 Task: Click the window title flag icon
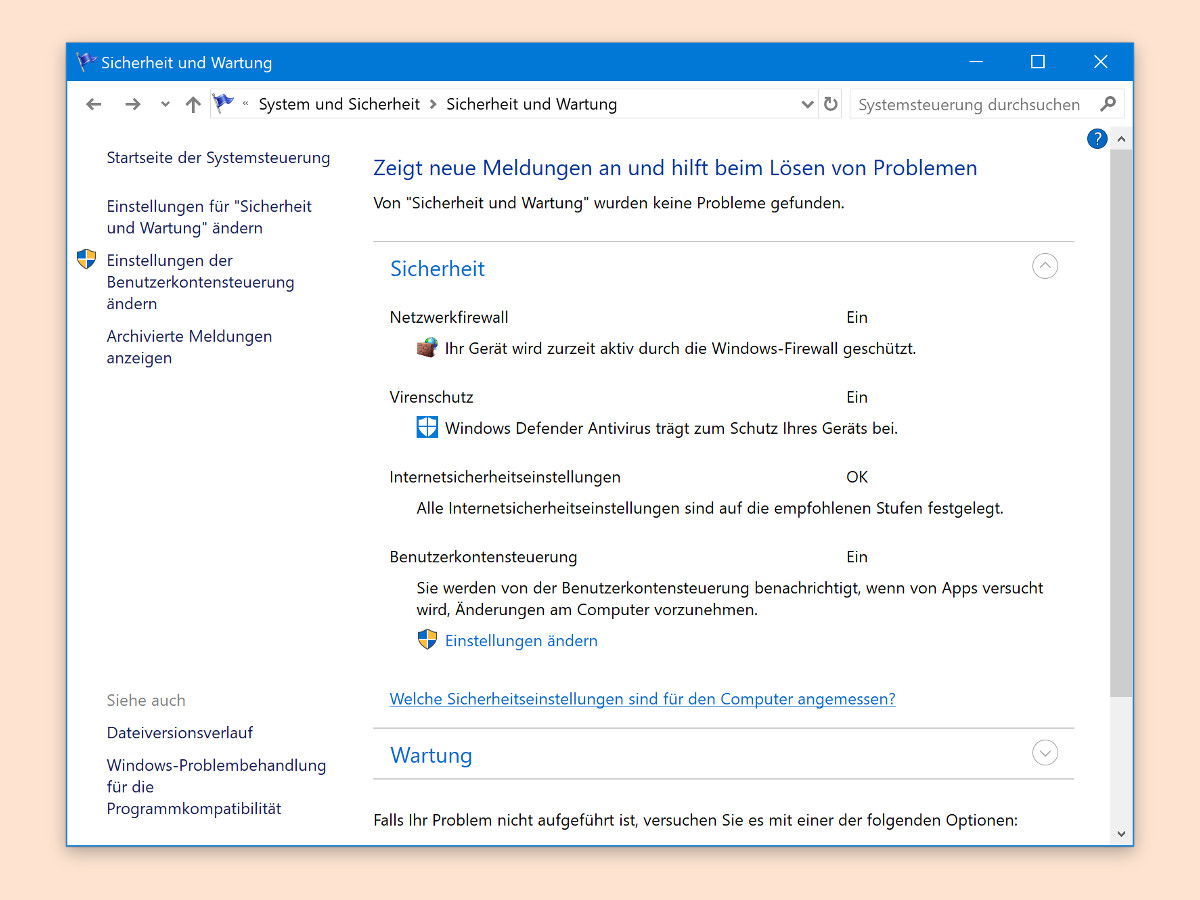(x=87, y=62)
